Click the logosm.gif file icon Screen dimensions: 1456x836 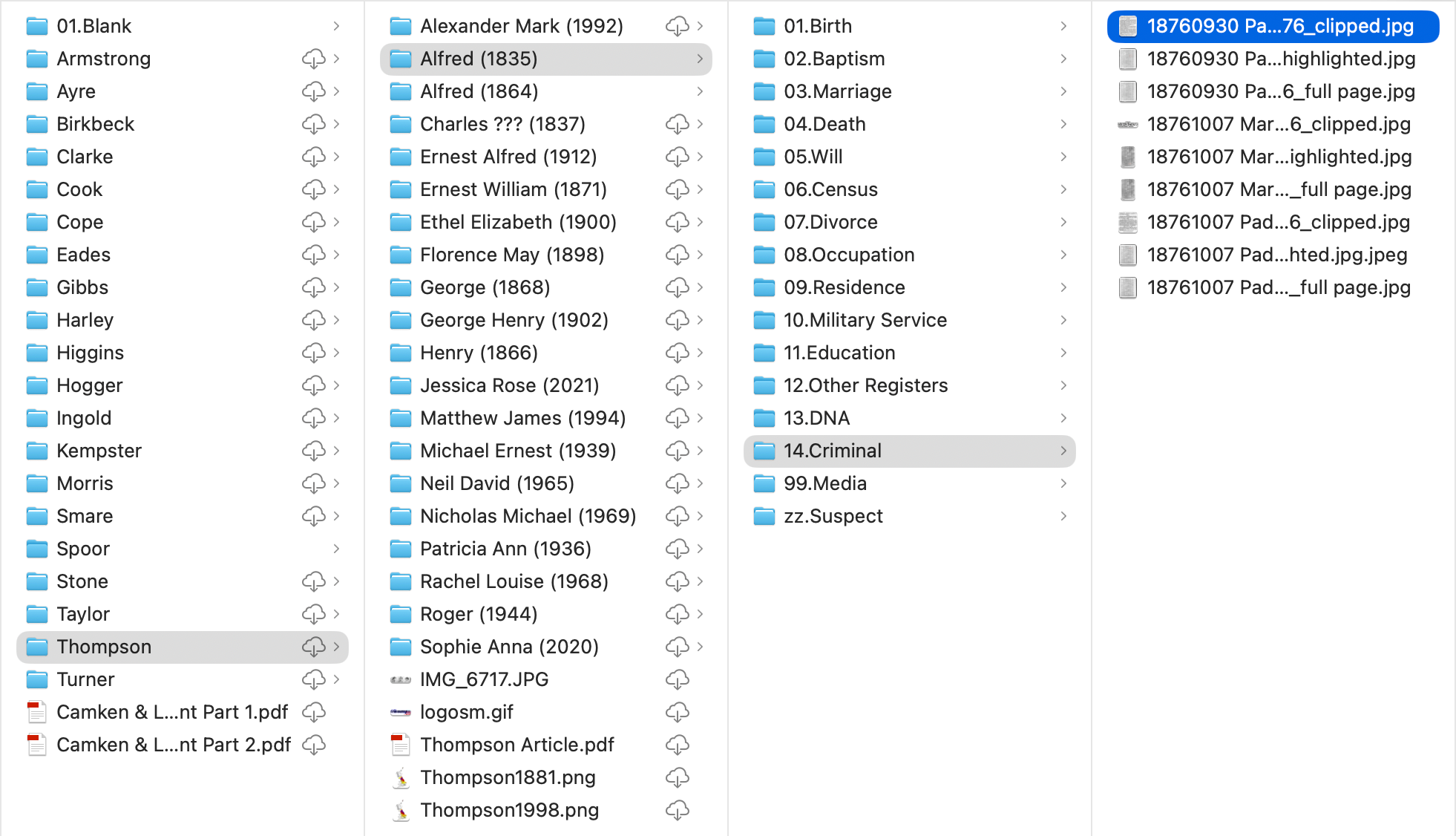pos(401,712)
